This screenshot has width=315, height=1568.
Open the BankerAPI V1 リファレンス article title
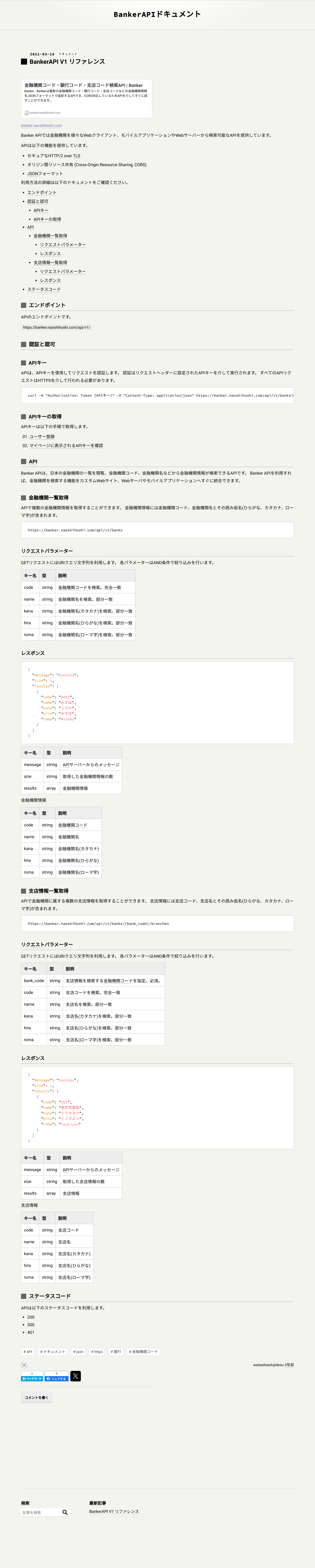(x=67, y=61)
